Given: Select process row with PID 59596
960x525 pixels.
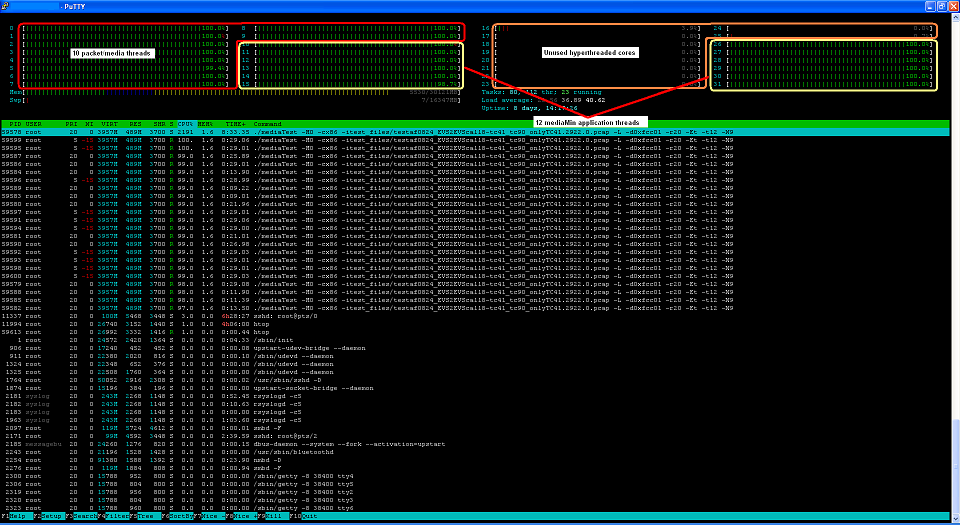Looking at the screenshot, I should (x=475, y=180).
